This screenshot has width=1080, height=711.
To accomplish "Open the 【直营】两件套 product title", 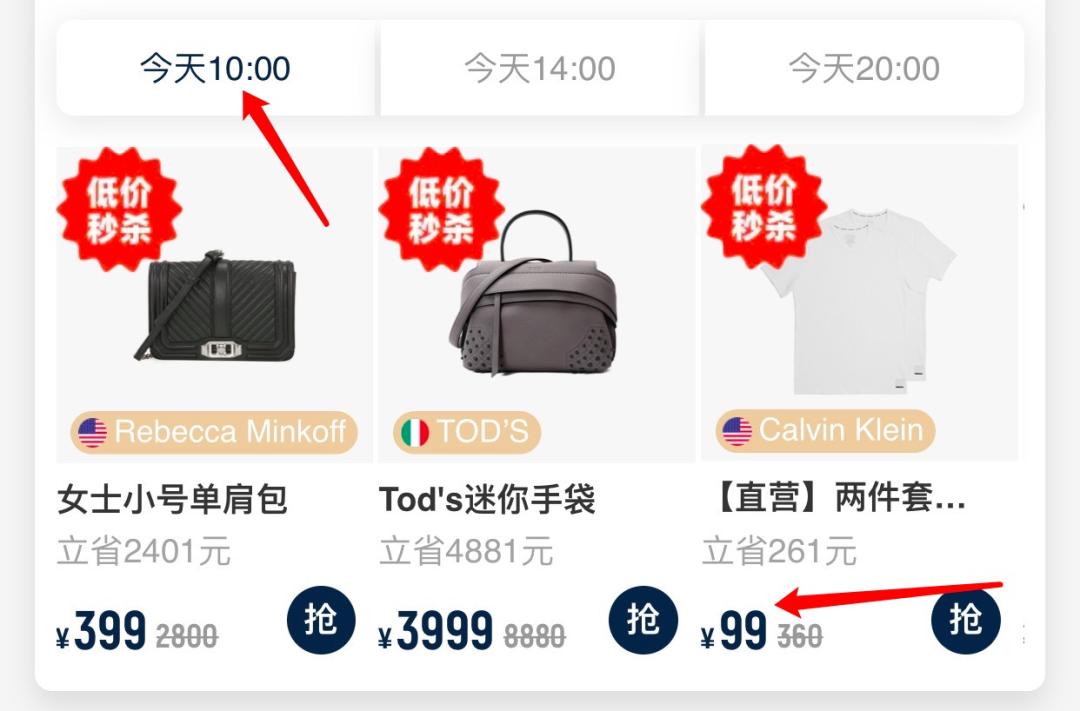I will [x=838, y=497].
